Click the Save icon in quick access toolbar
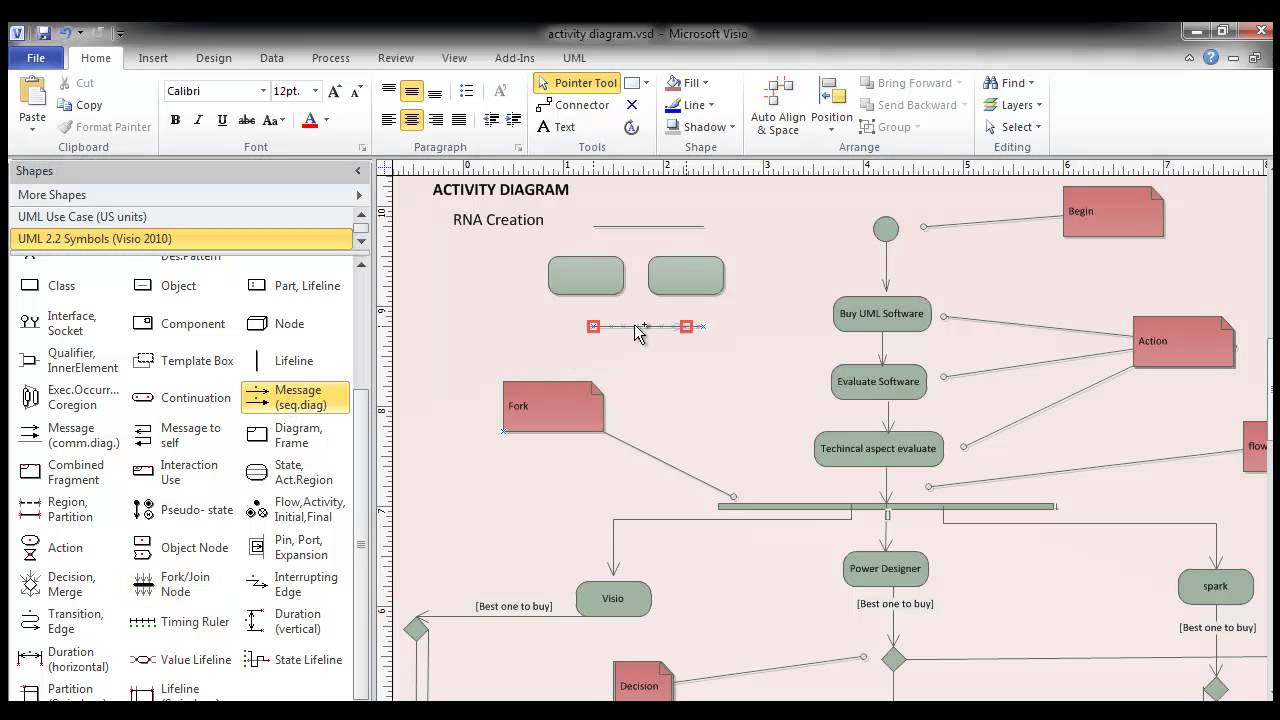This screenshot has width=1280, height=720. click(43, 33)
